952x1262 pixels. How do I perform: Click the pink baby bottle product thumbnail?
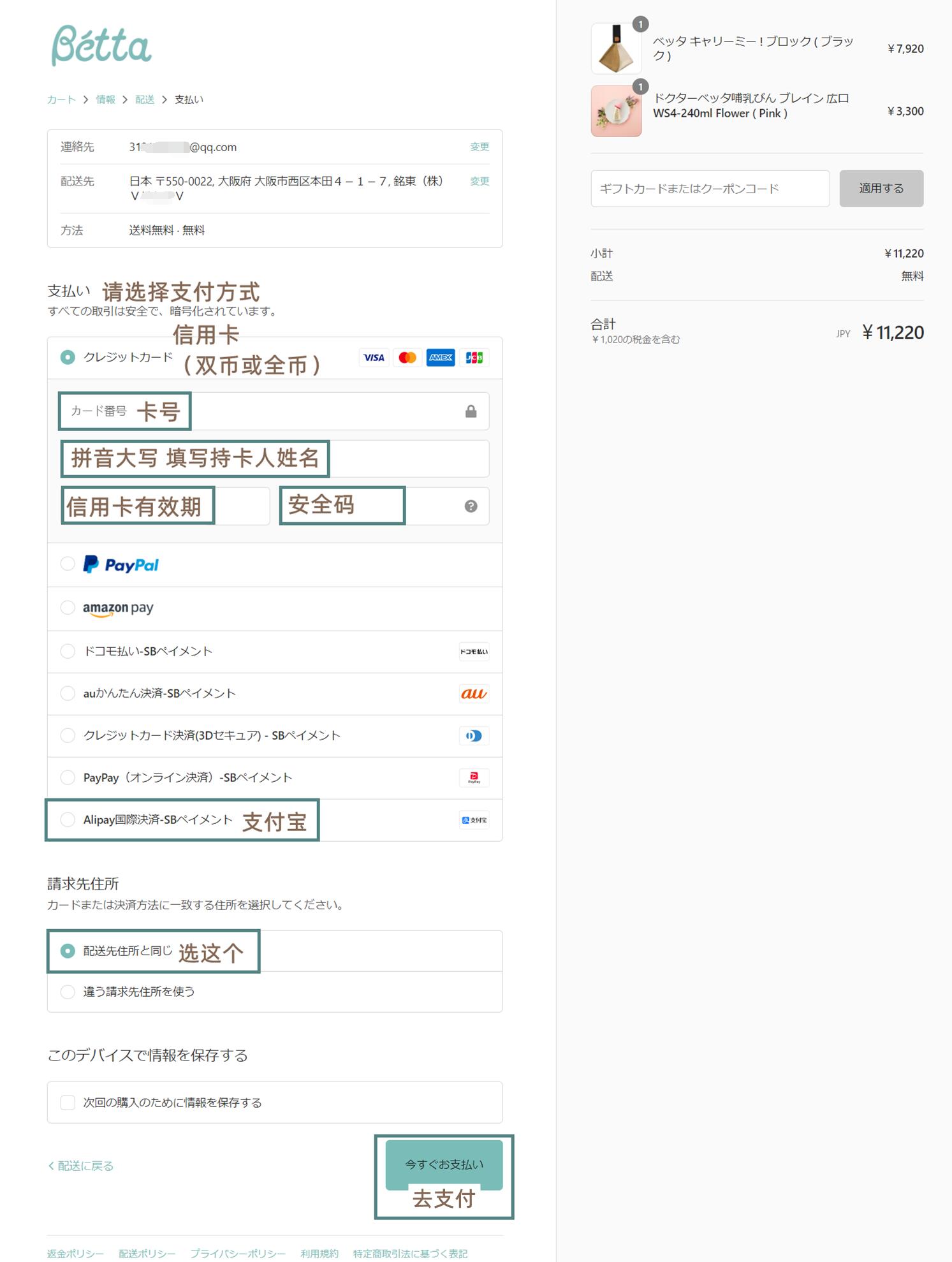(x=617, y=112)
